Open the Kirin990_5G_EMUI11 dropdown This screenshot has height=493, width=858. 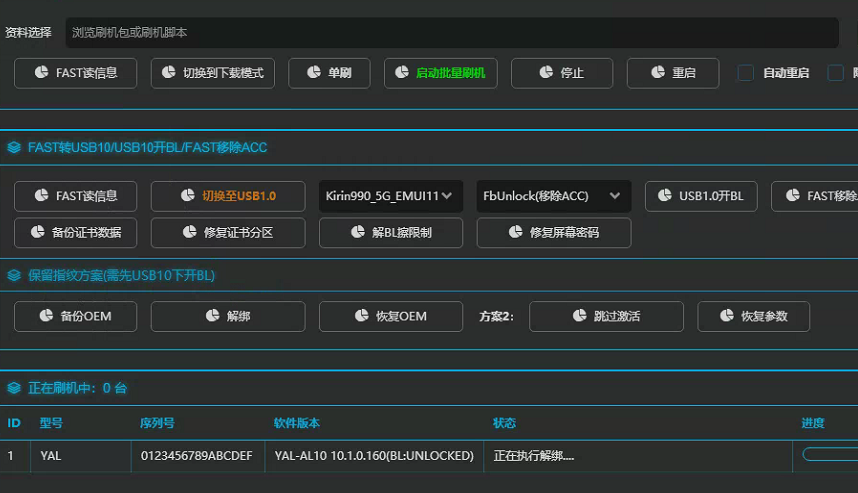coord(391,196)
